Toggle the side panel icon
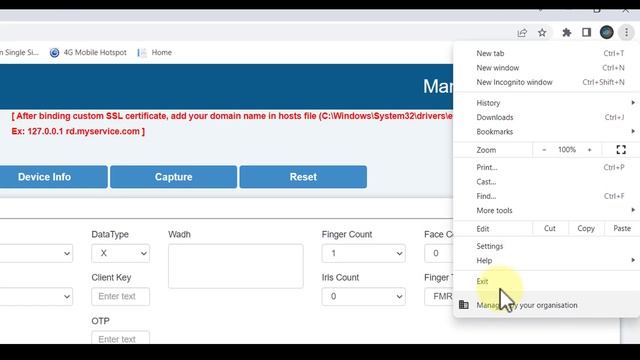 [x=587, y=33]
